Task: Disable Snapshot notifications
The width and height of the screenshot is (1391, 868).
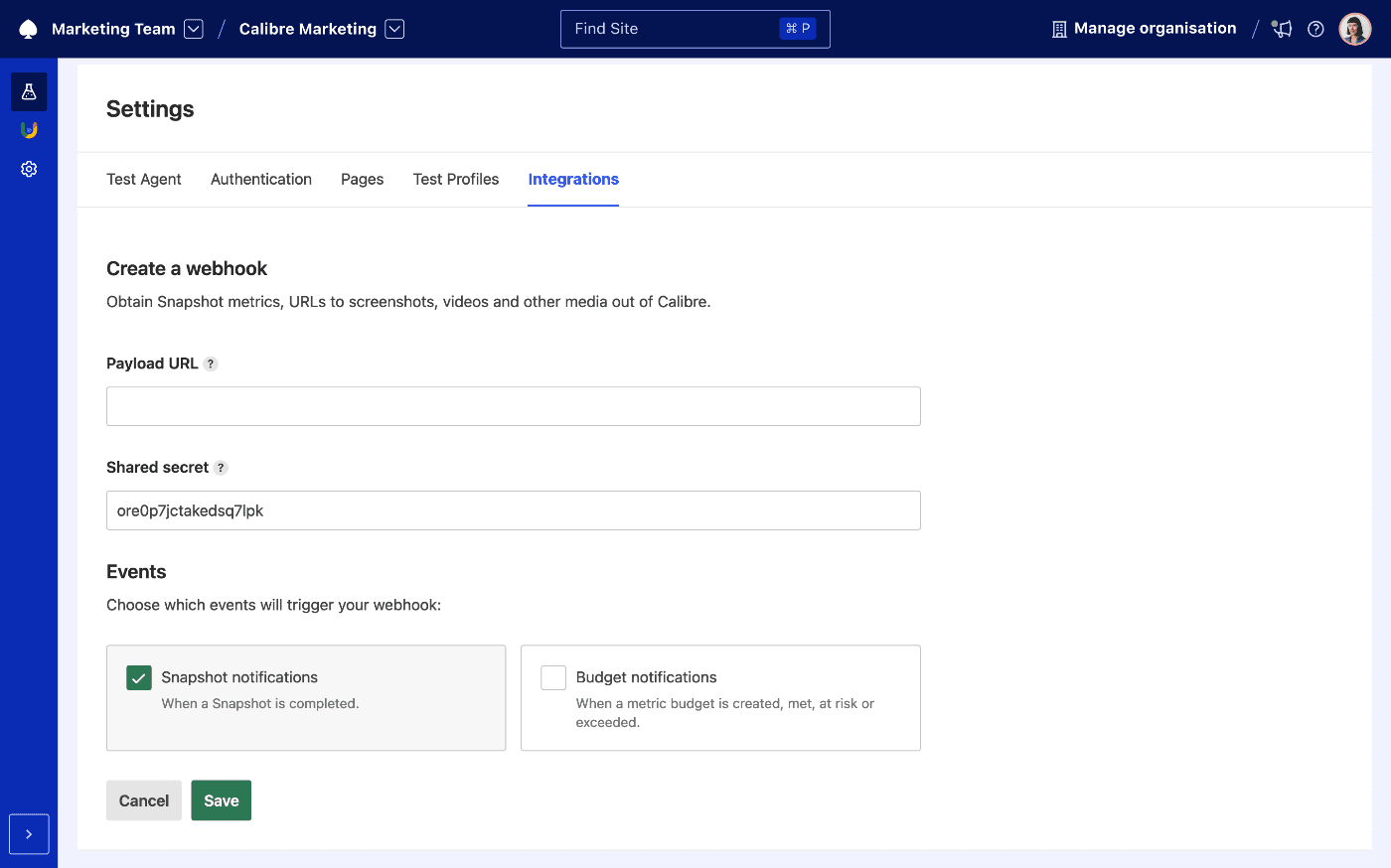Action: tap(138, 677)
